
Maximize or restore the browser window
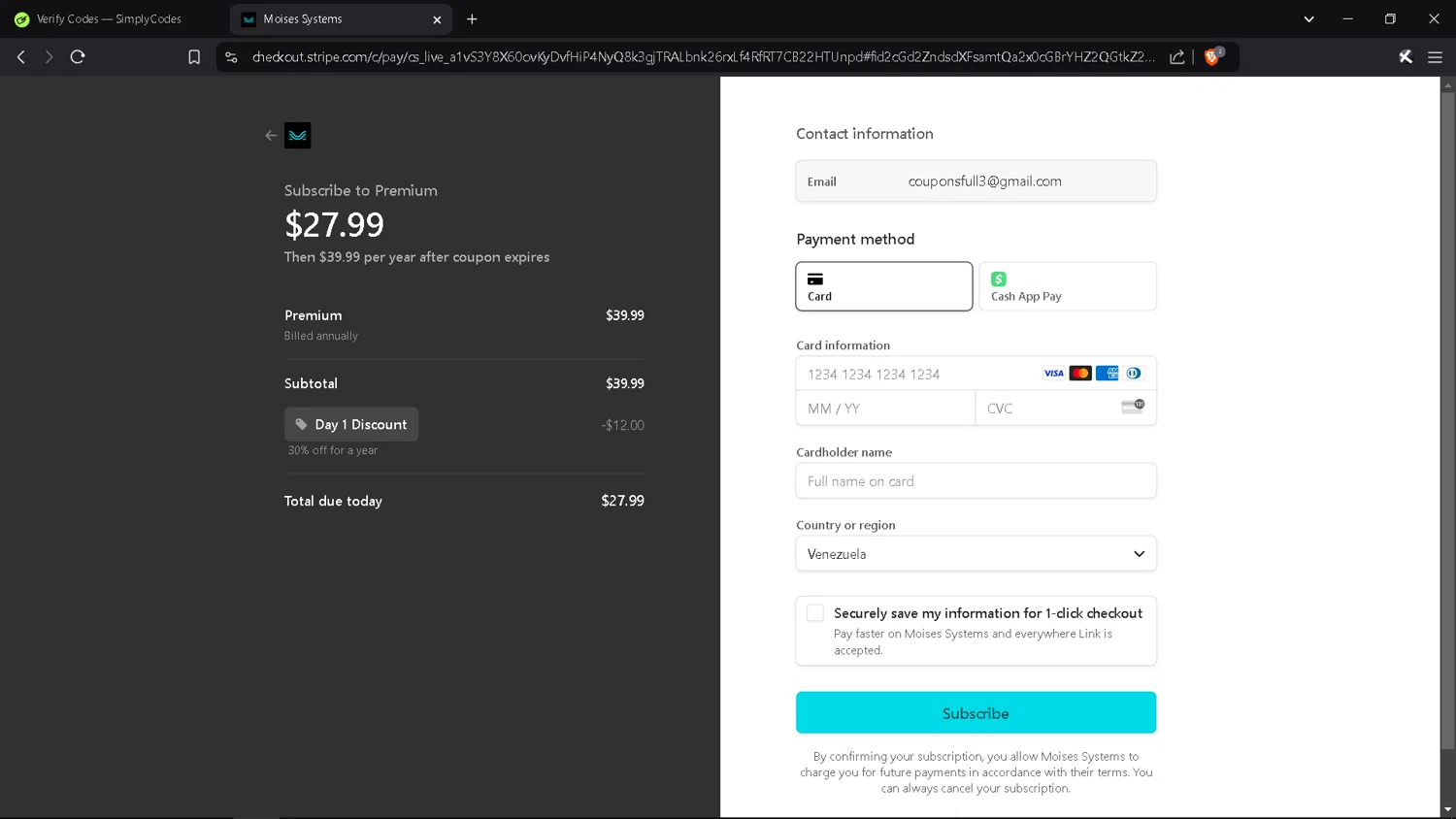(x=1390, y=19)
